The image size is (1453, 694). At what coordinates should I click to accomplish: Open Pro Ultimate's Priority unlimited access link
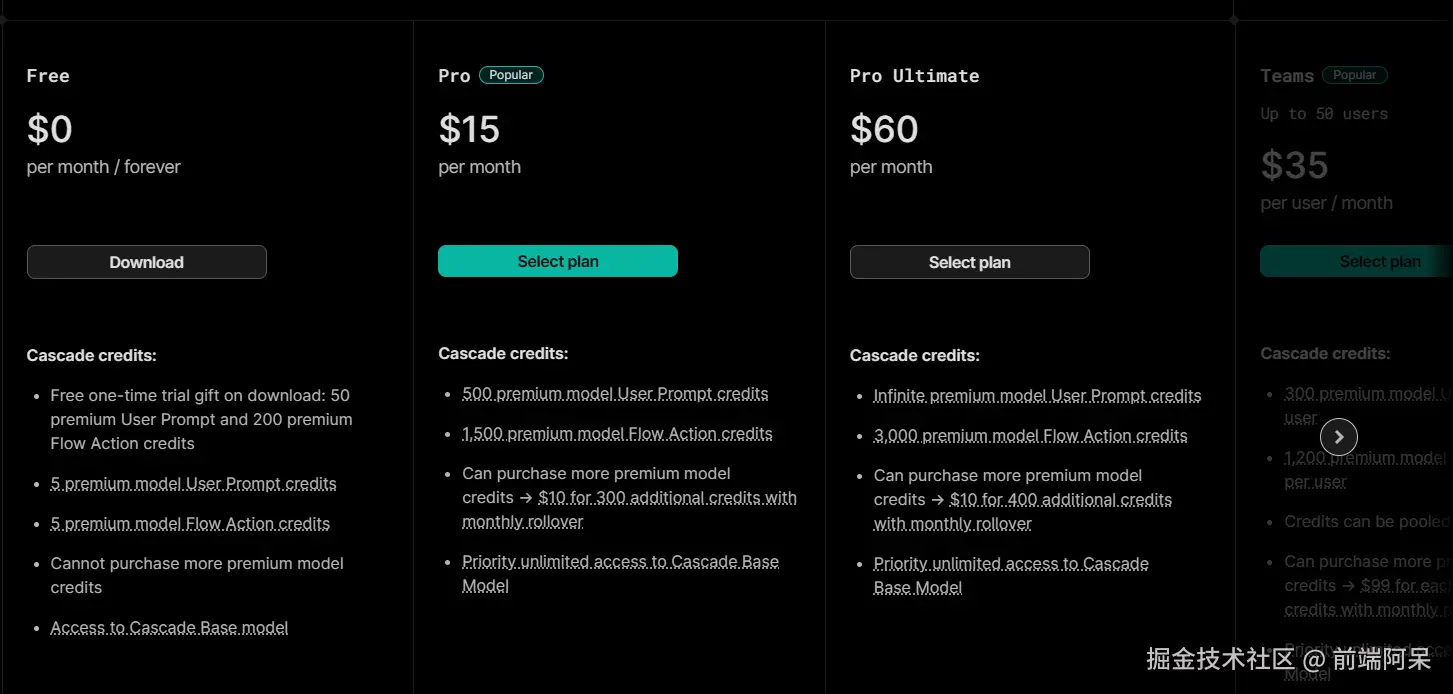(x=1011, y=564)
